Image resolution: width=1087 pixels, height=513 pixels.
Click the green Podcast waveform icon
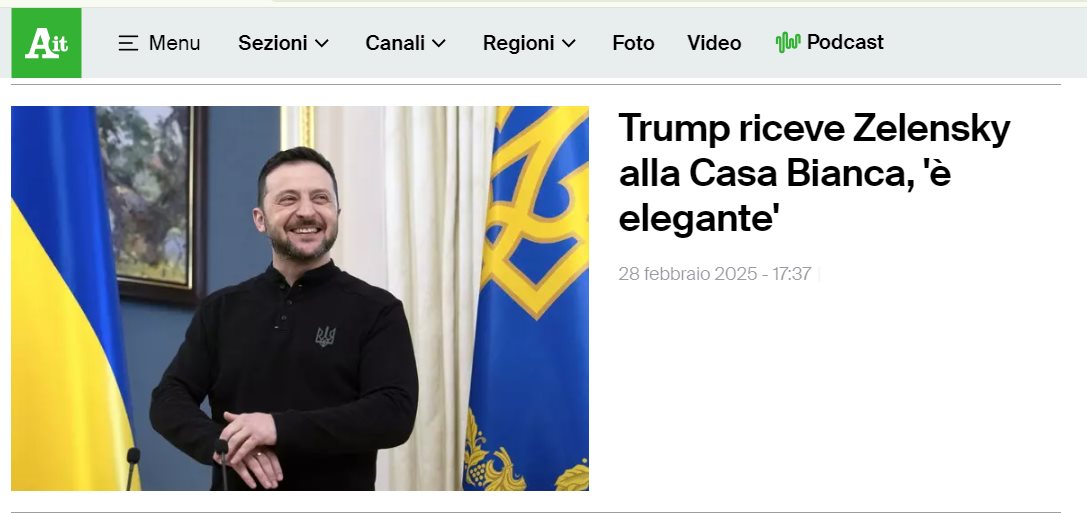[x=788, y=42]
